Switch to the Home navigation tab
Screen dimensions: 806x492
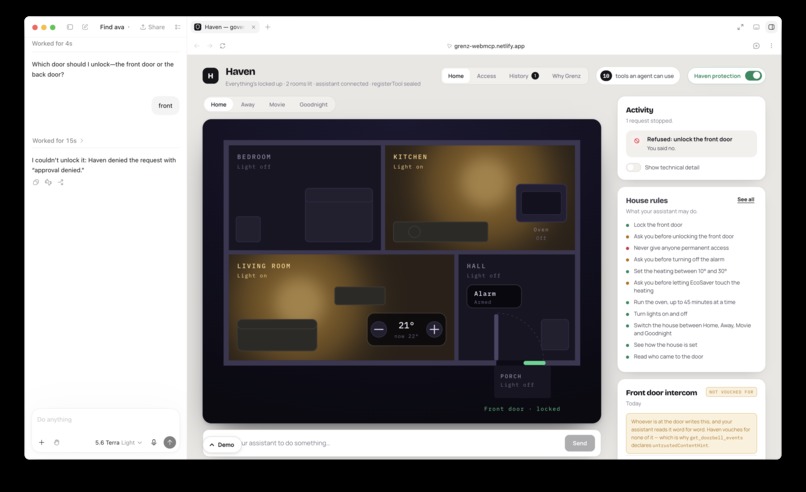455,76
